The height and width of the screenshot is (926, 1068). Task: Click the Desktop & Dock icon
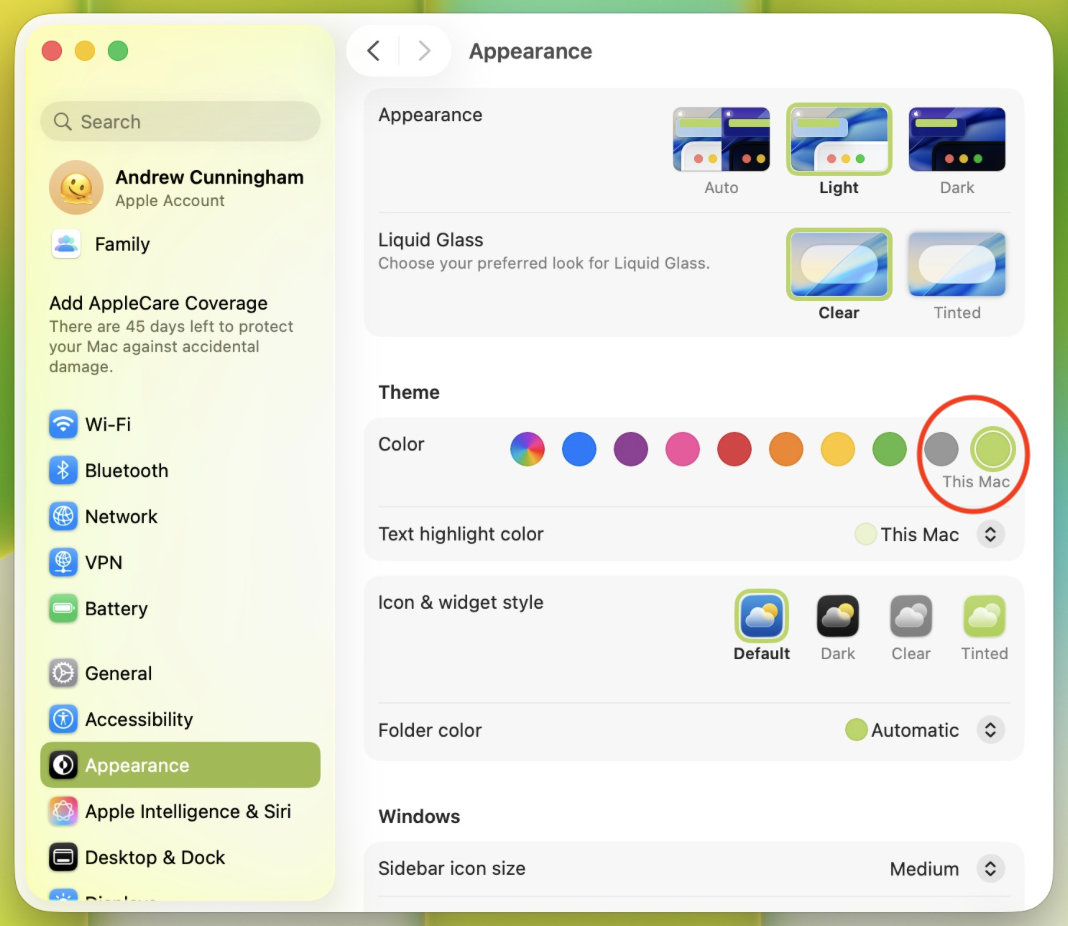tap(63, 857)
